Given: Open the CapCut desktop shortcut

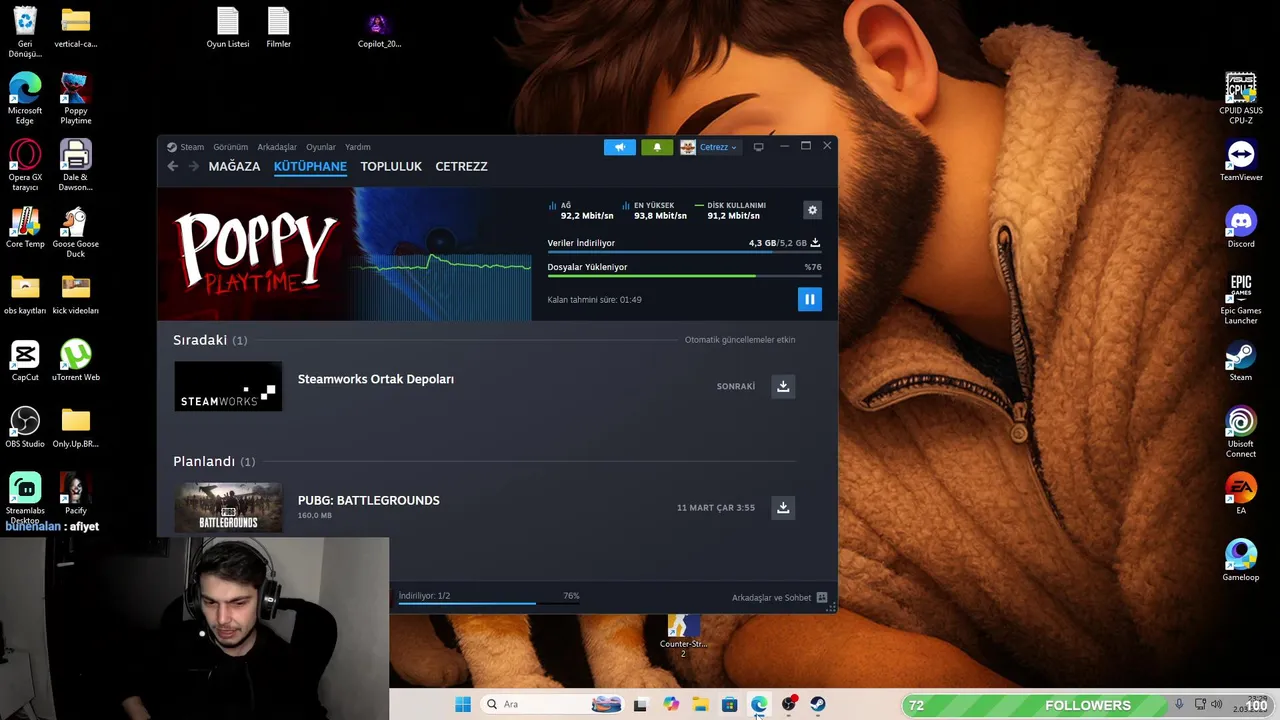Looking at the screenshot, I should (x=25, y=361).
